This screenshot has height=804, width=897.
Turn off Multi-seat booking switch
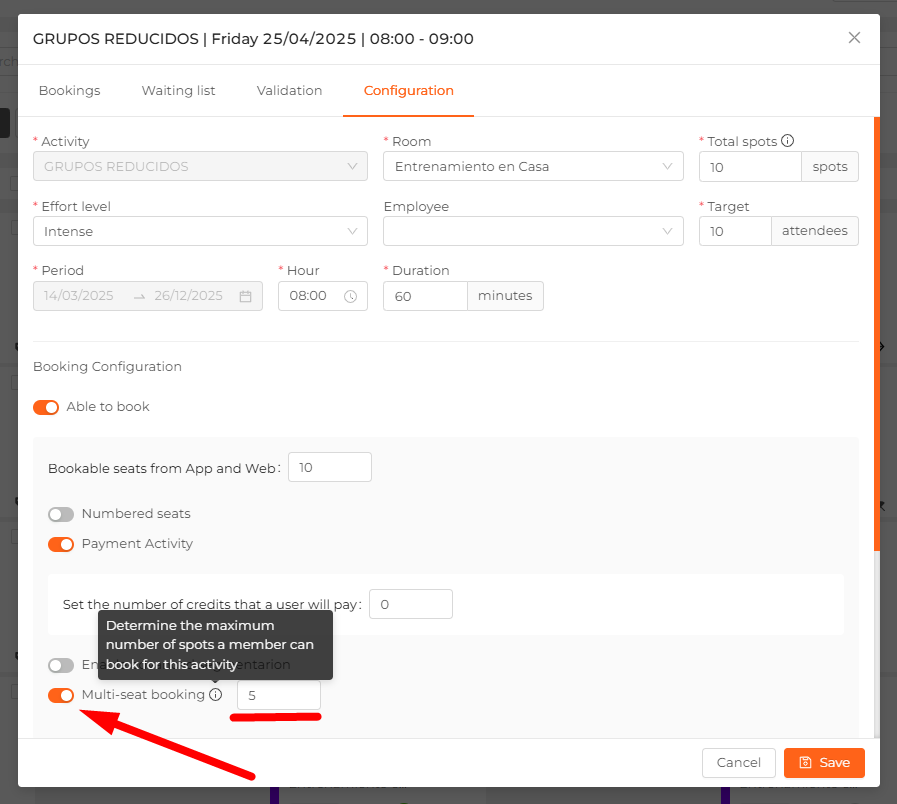click(61, 695)
